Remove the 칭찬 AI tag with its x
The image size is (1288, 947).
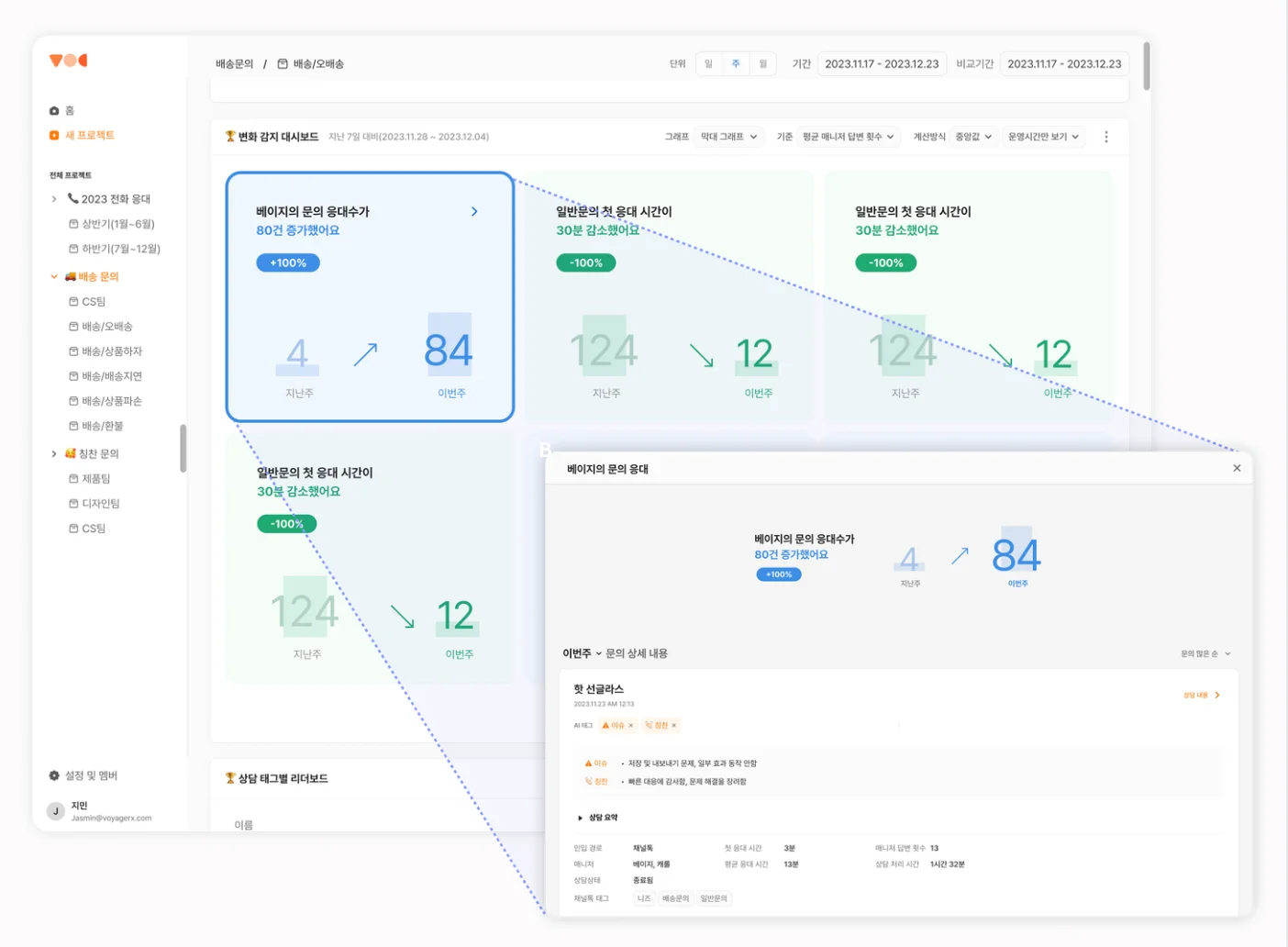pyautogui.click(x=674, y=726)
